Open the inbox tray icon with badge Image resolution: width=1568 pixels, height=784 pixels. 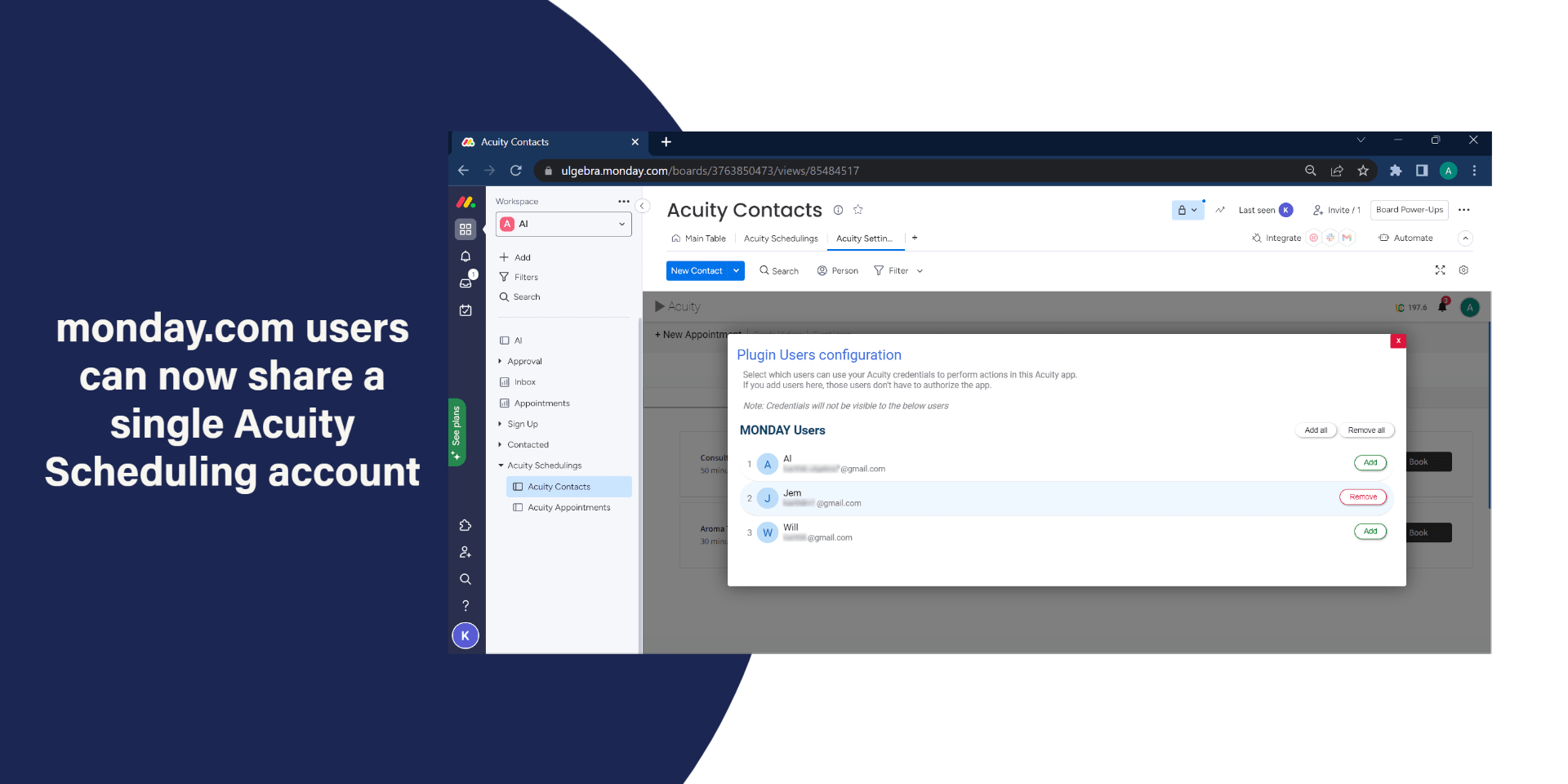click(x=465, y=283)
